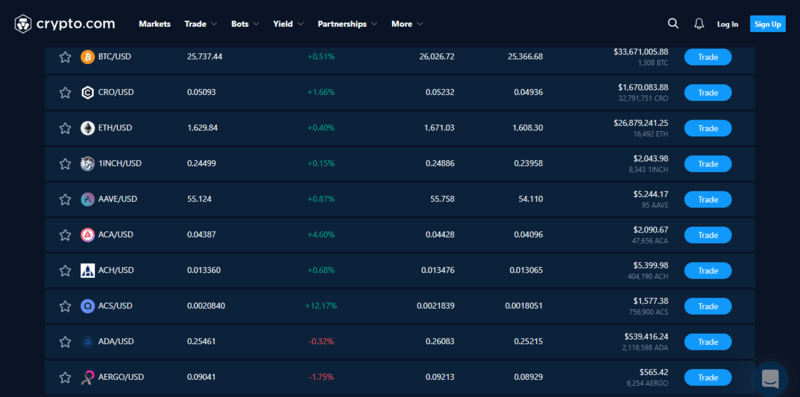Open the chat support bubble
Screen dimensions: 800x397
pyautogui.click(x=770, y=379)
